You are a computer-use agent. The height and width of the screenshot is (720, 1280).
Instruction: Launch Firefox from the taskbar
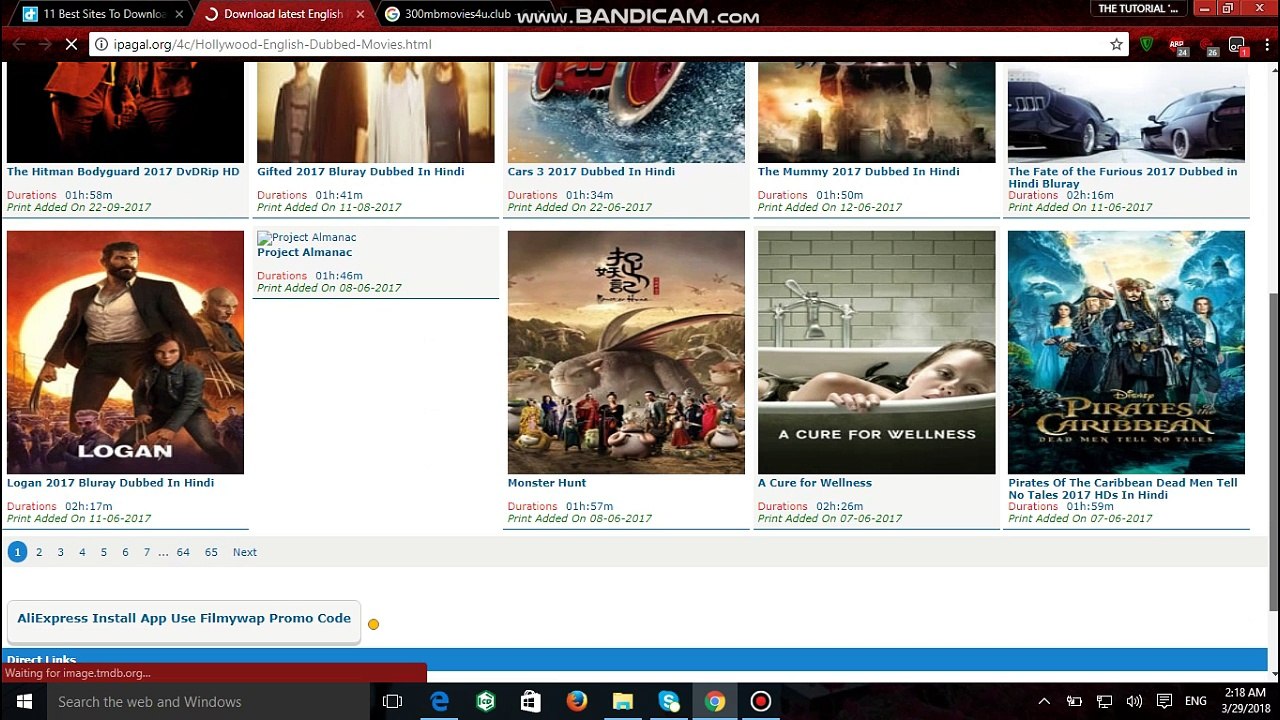[577, 701]
